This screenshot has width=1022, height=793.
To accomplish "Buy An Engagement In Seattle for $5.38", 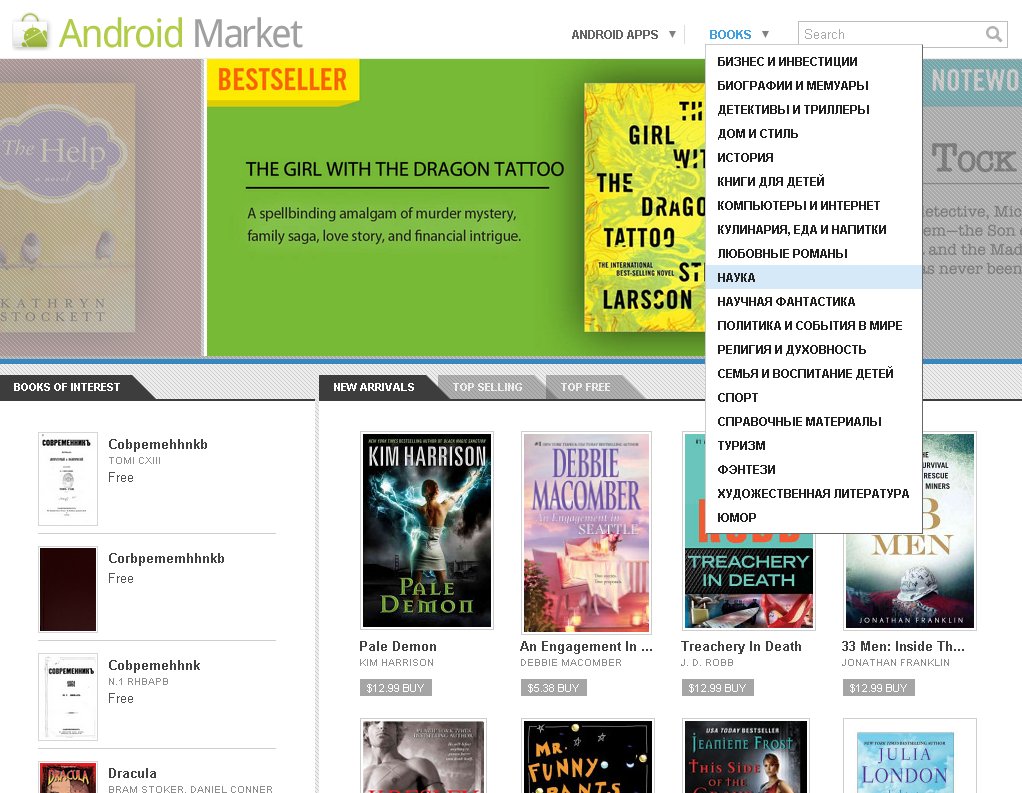I will (x=553, y=688).
